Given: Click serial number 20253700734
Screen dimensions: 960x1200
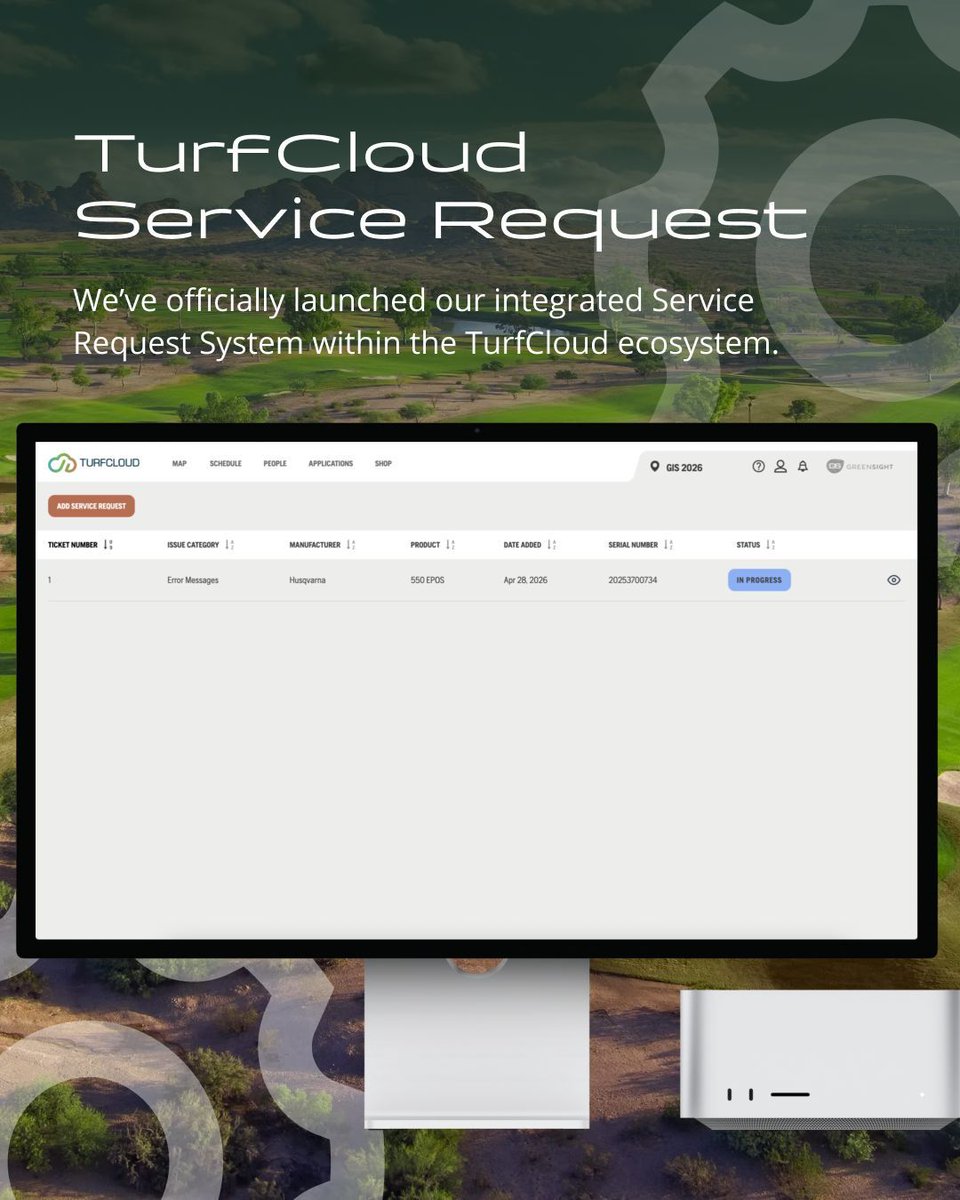Looking at the screenshot, I should pos(633,580).
